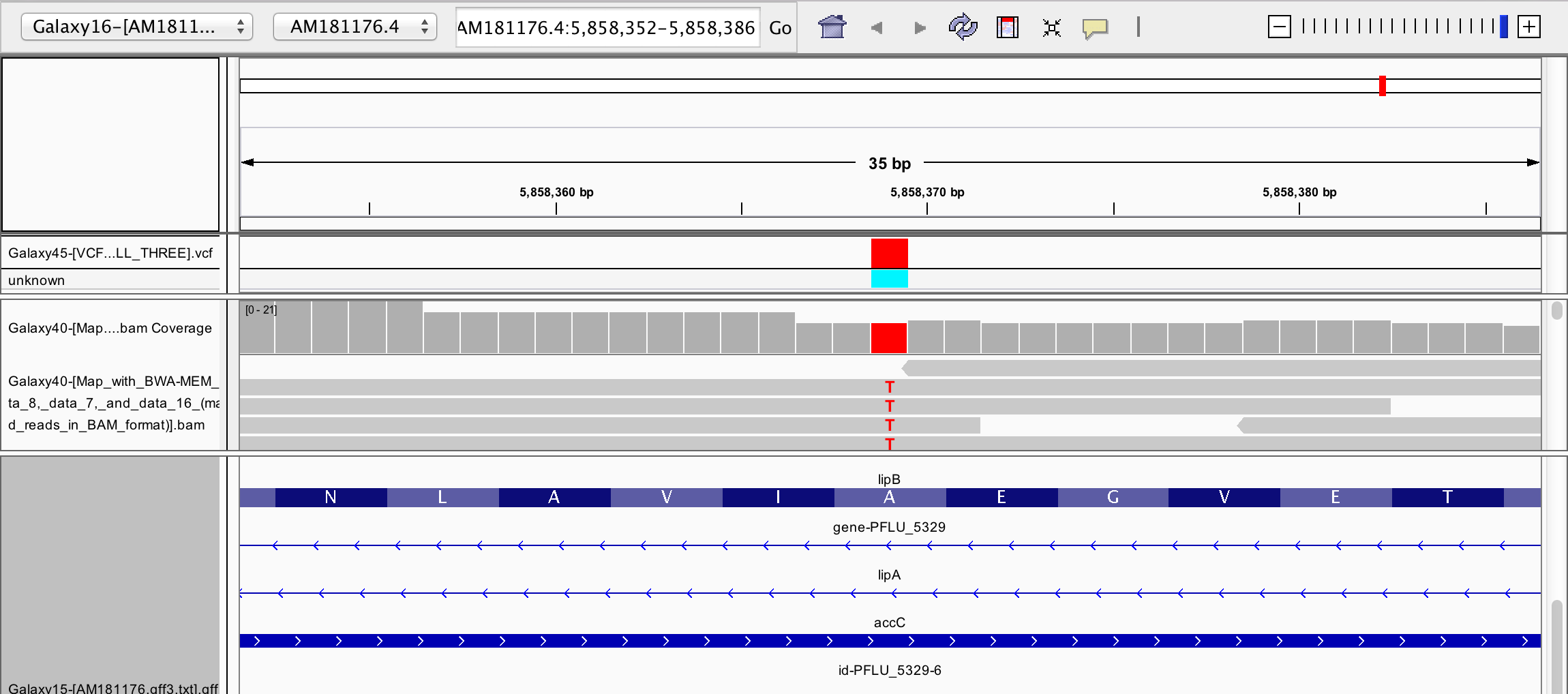Click the 35 bp span label
Viewport: 1568px width, 694px height.
coord(890,164)
